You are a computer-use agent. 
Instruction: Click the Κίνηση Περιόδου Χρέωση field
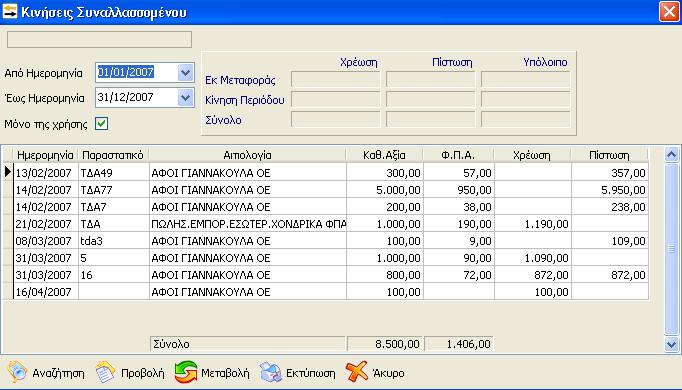click(x=335, y=100)
